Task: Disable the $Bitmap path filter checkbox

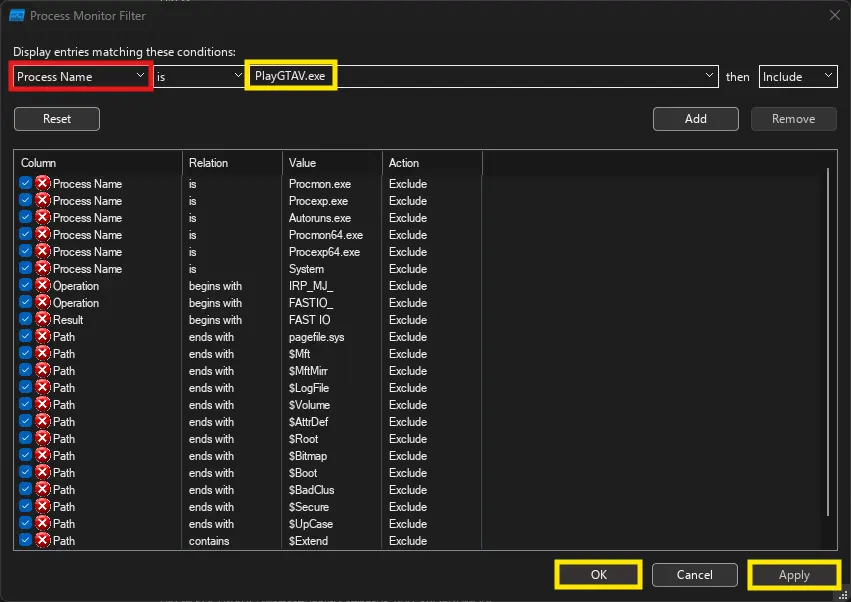Action: (x=25, y=454)
